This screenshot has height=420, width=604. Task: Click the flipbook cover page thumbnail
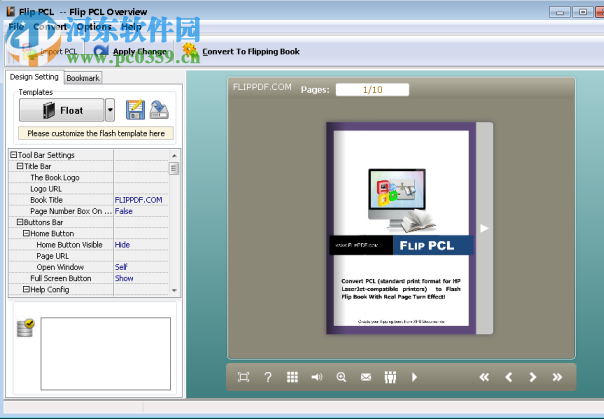401,228
